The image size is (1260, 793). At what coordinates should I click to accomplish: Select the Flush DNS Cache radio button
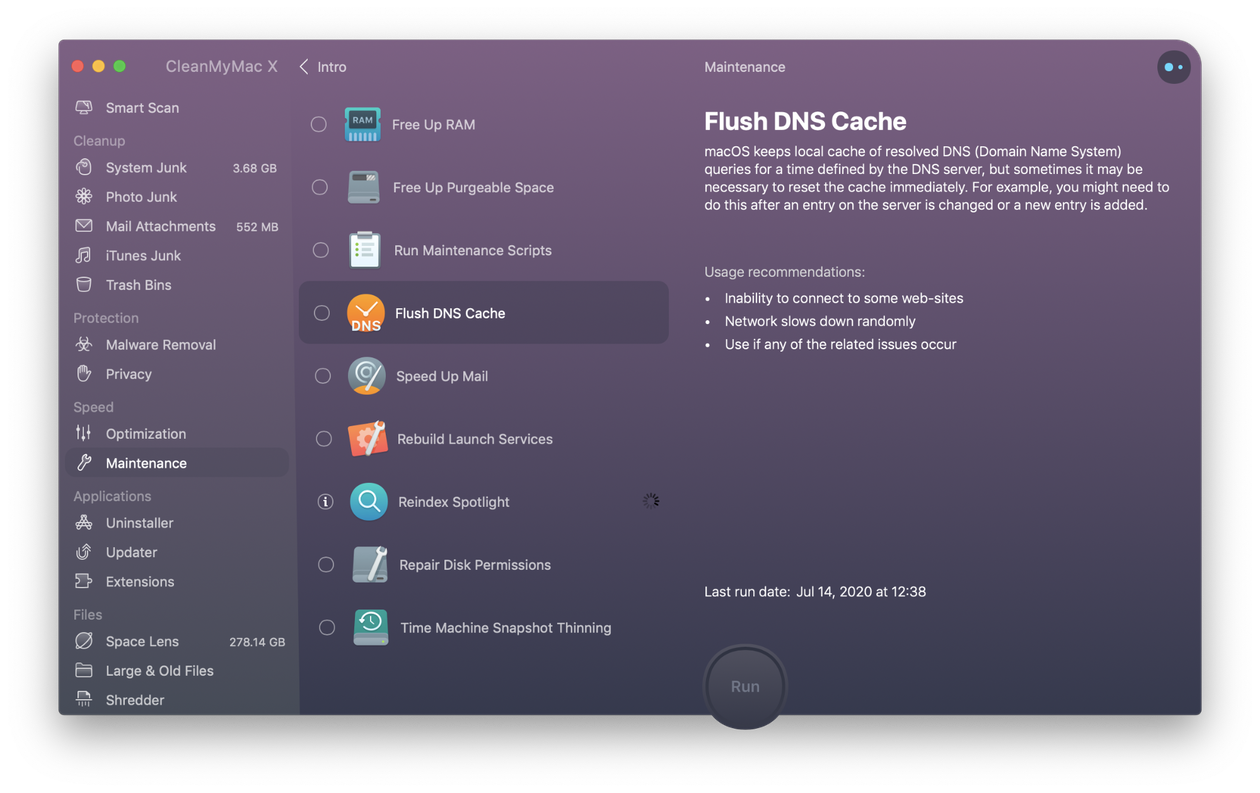tap(321, 313)
